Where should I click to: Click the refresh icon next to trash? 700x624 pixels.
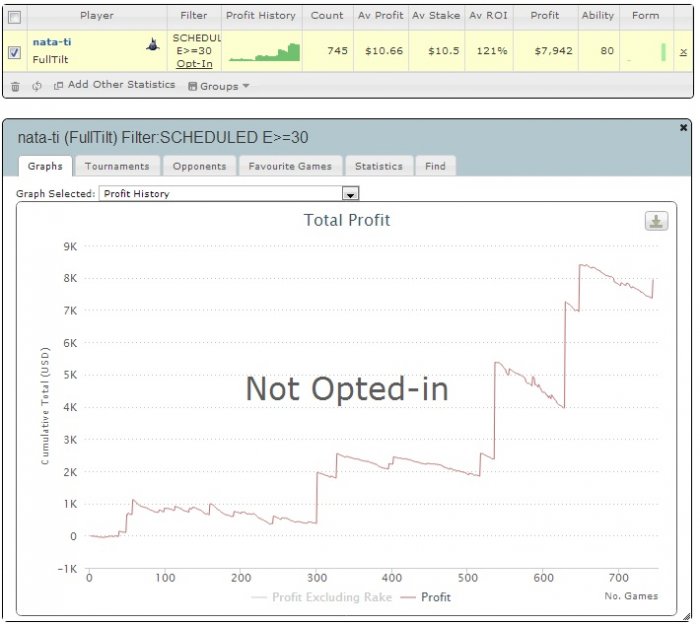click(x=37, y=86)
